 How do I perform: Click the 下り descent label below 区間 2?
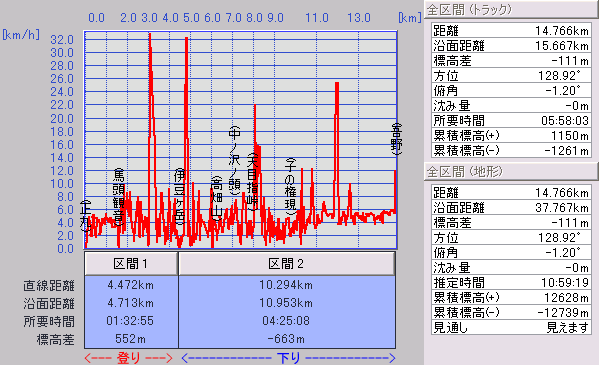288,358
